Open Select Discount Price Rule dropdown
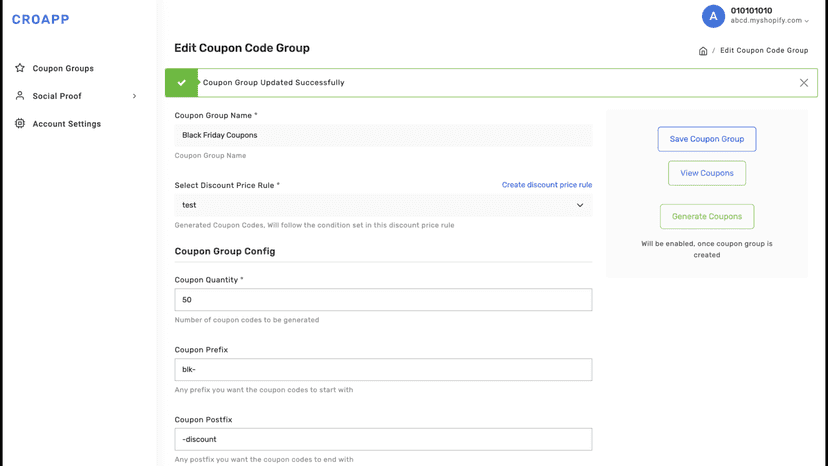Image resolution: width=828 pixels, height=466 pixels. pyautogui.click(x=383, y=205)
